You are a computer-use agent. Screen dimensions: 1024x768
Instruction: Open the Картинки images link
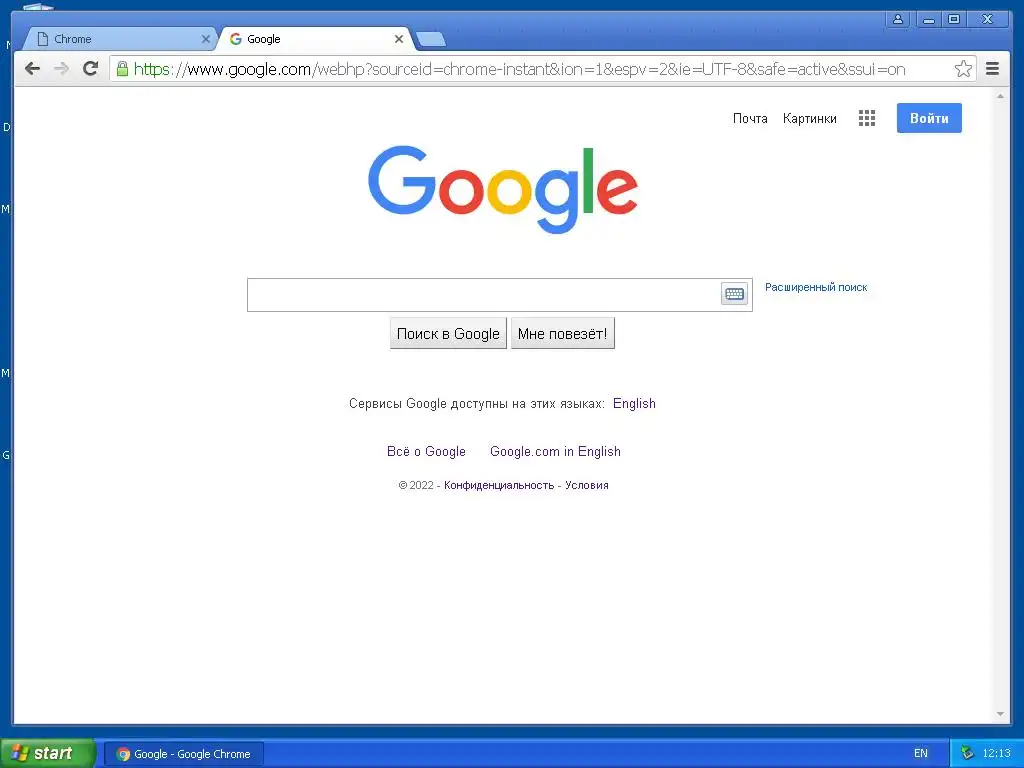(x=809, y=118)
